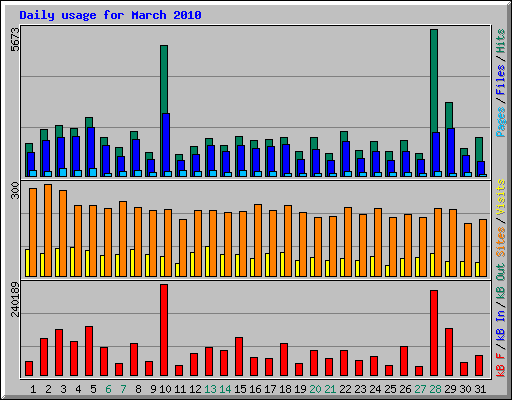Click the 300 axis value
Image resolution: width=512 pixels, height=400 pixels.
click(15, 190)
